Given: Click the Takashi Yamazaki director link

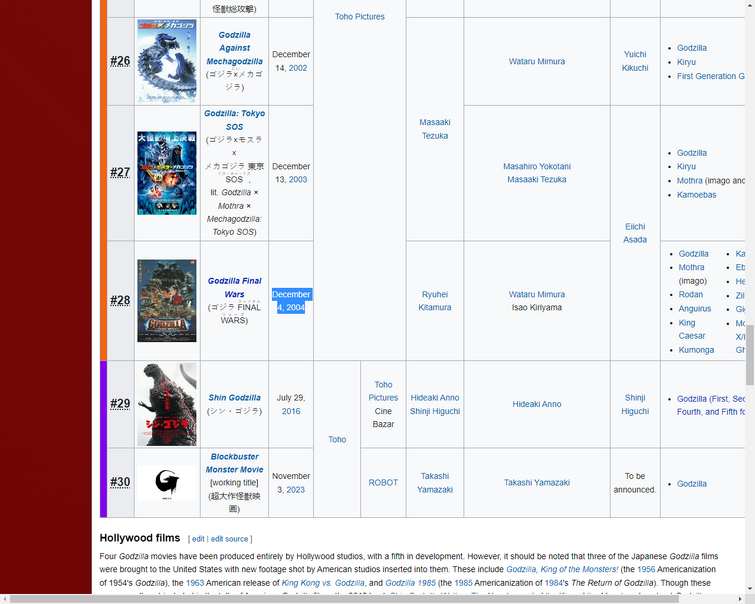Looking at the screenshot, I should [435, 483].
